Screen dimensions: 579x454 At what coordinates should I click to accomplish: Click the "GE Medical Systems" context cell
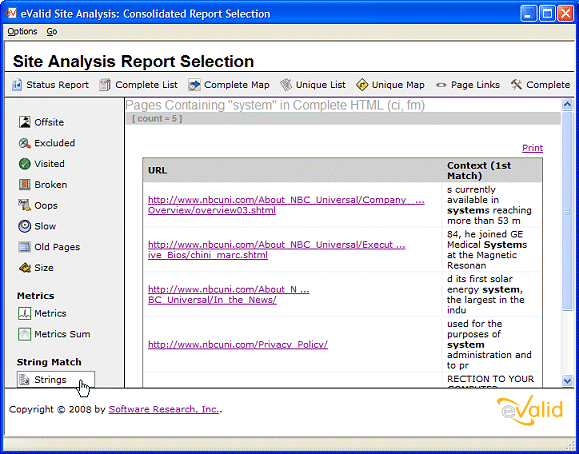pyautogui.click(x=491, y=250)
